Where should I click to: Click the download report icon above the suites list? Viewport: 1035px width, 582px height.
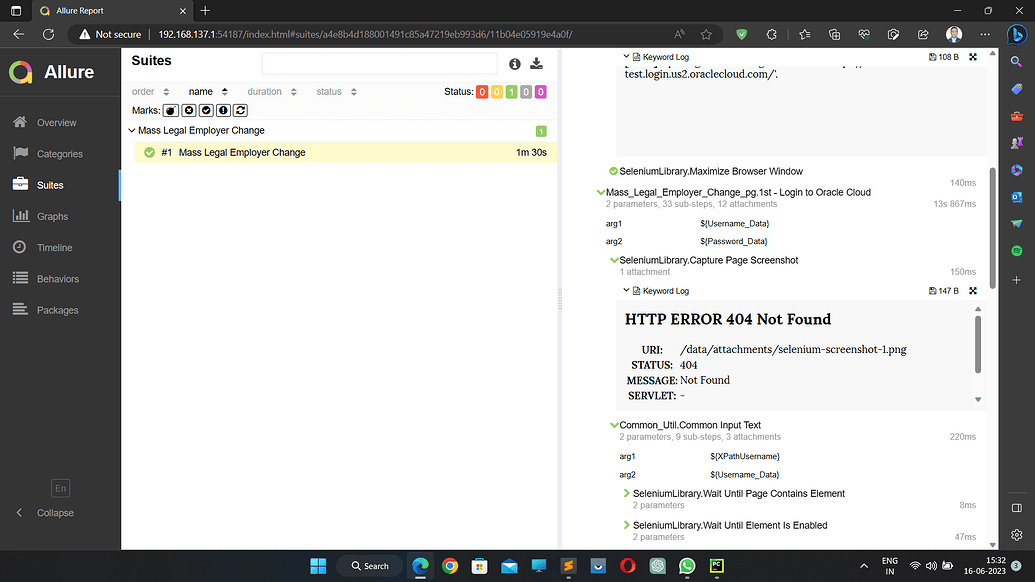pos(536,63)
